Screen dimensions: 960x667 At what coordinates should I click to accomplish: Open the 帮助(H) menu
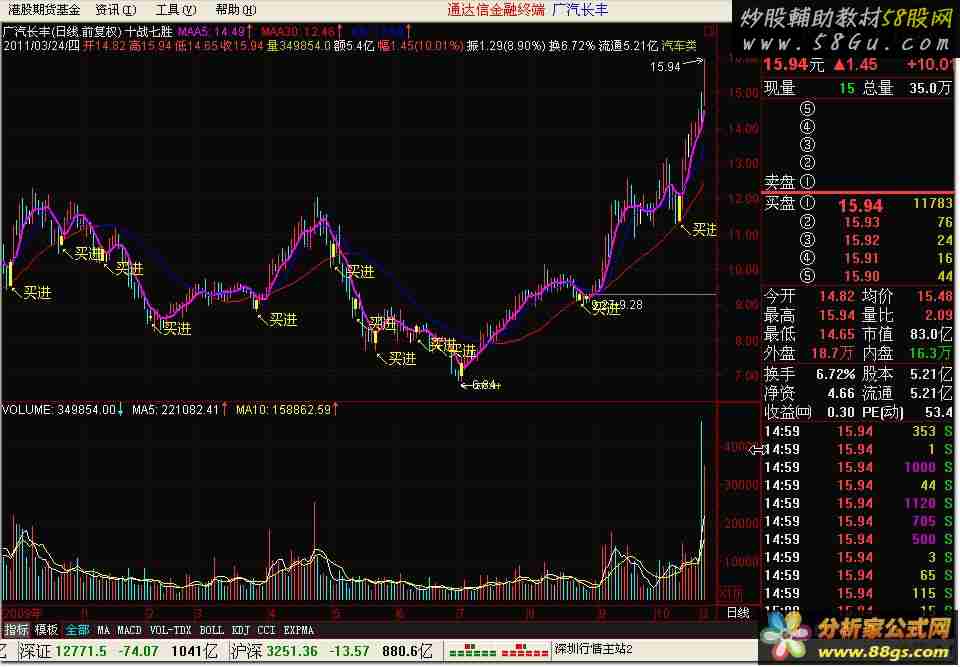pos(236,10)
